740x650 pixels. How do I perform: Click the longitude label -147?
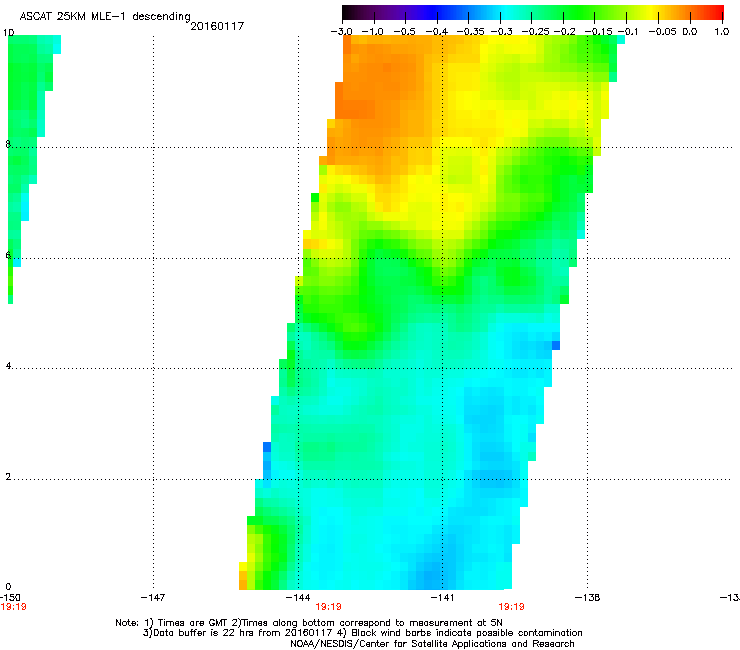153,598
